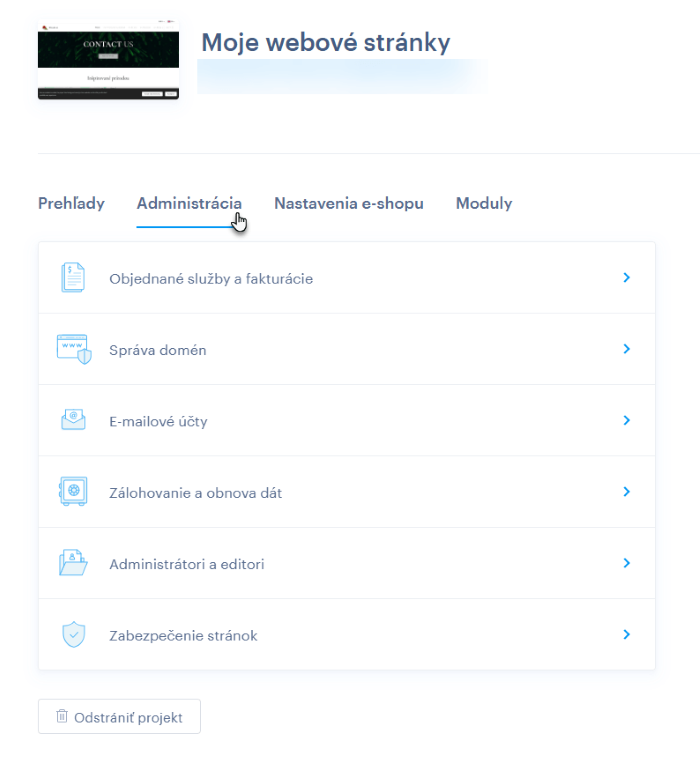Image resolution: width=700 pixels, height=757 pixels.
Task: Click the folder icon for Administrátori a editori
Action: click(x=73, y=562)
